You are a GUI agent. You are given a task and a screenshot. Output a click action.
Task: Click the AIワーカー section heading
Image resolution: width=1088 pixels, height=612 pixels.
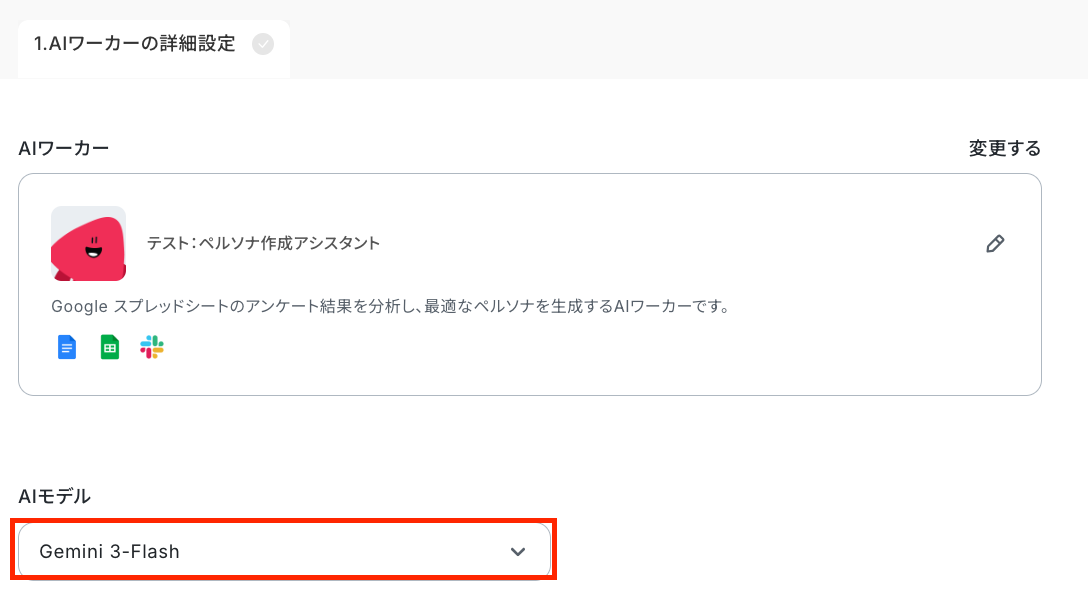[64, 148]
